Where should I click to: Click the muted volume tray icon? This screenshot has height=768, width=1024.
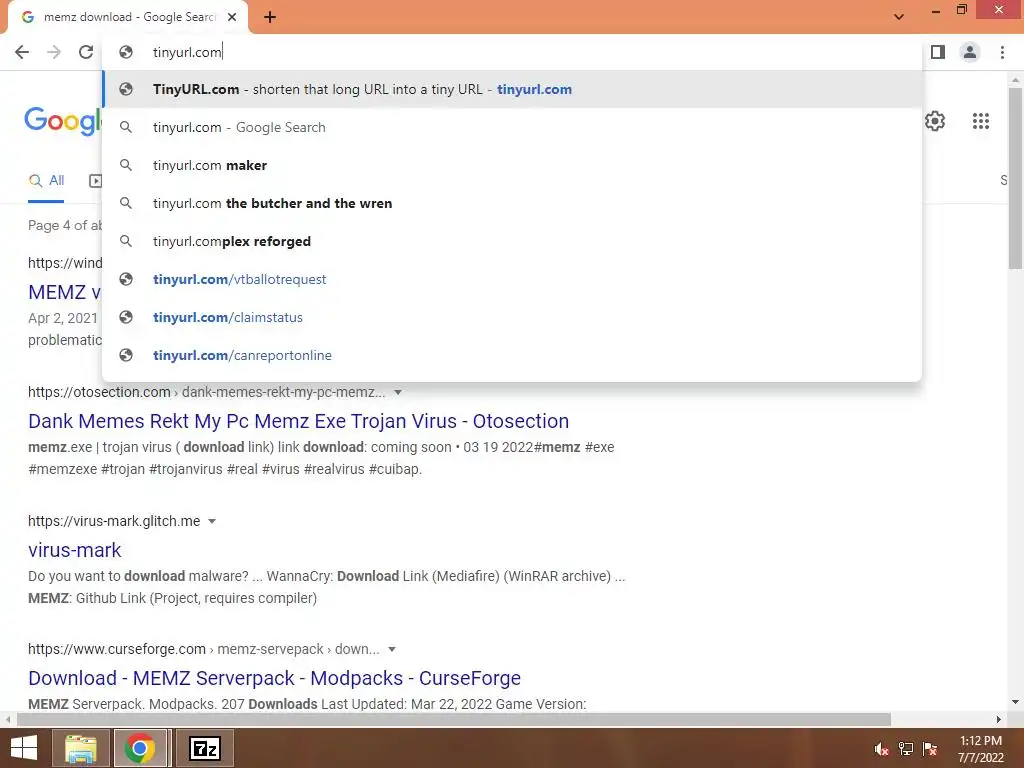[x=881, y=749]
